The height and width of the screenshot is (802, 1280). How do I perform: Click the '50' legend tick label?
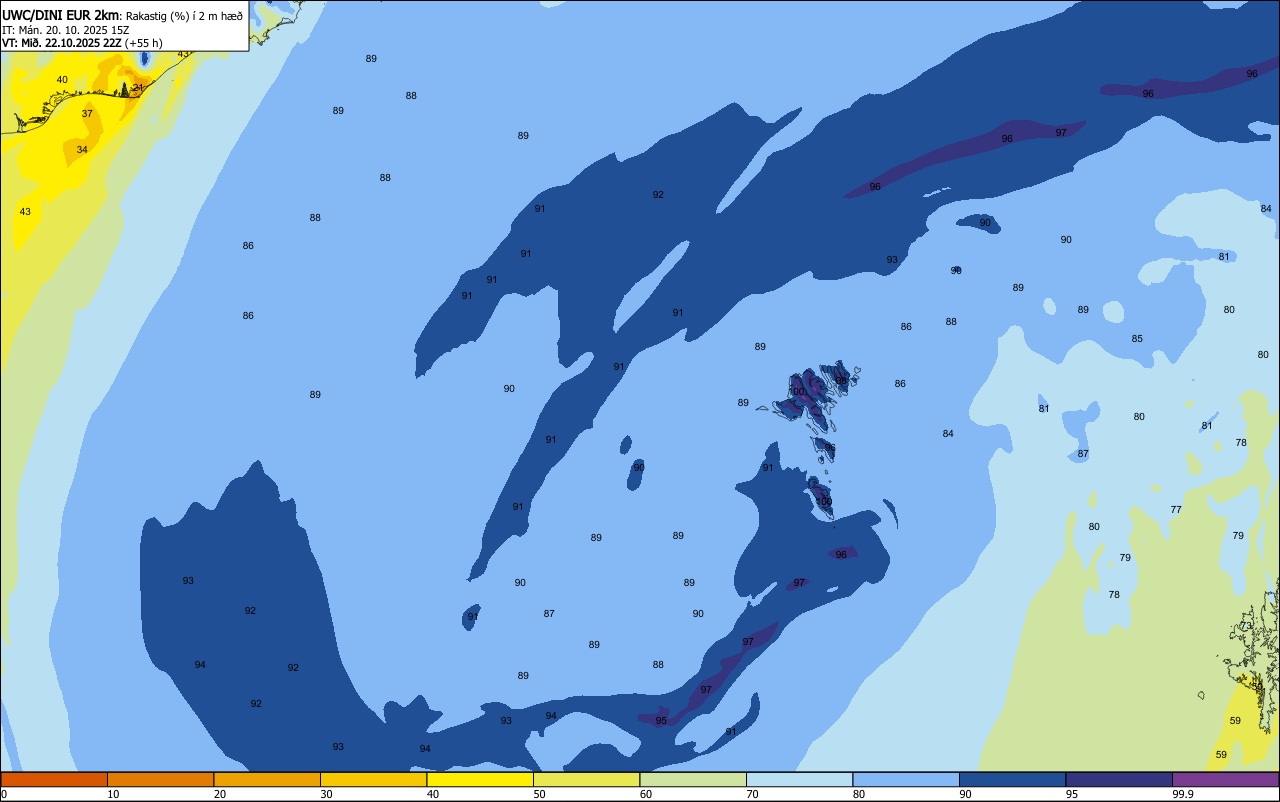pyautogui.click(x=539, y=794)
